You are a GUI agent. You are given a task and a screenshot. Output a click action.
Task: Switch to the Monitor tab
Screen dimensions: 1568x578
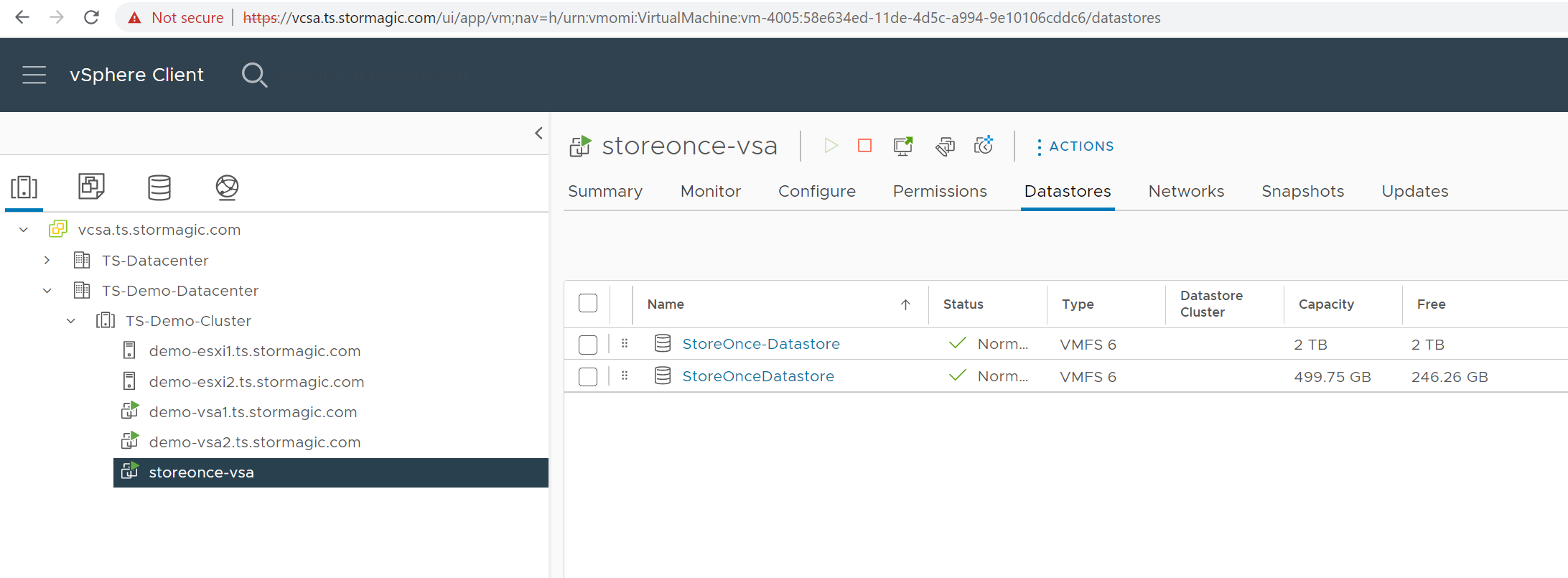pos(711,191)
